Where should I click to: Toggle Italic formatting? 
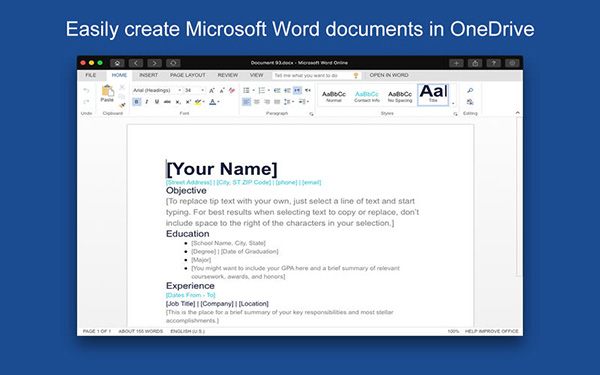147,102
